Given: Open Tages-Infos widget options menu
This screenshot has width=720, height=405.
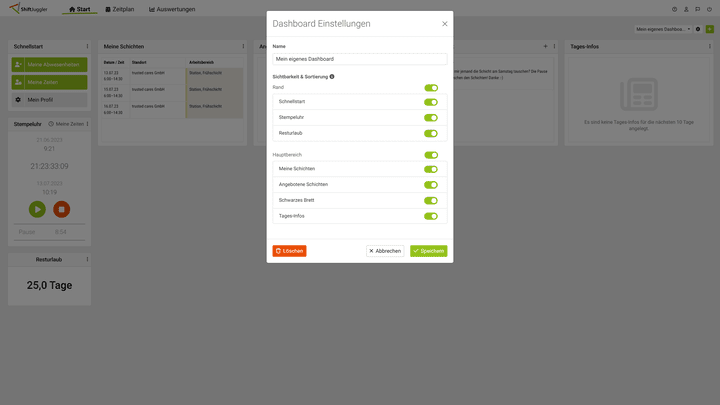Looking at the screenshot, I should (709, 46).
